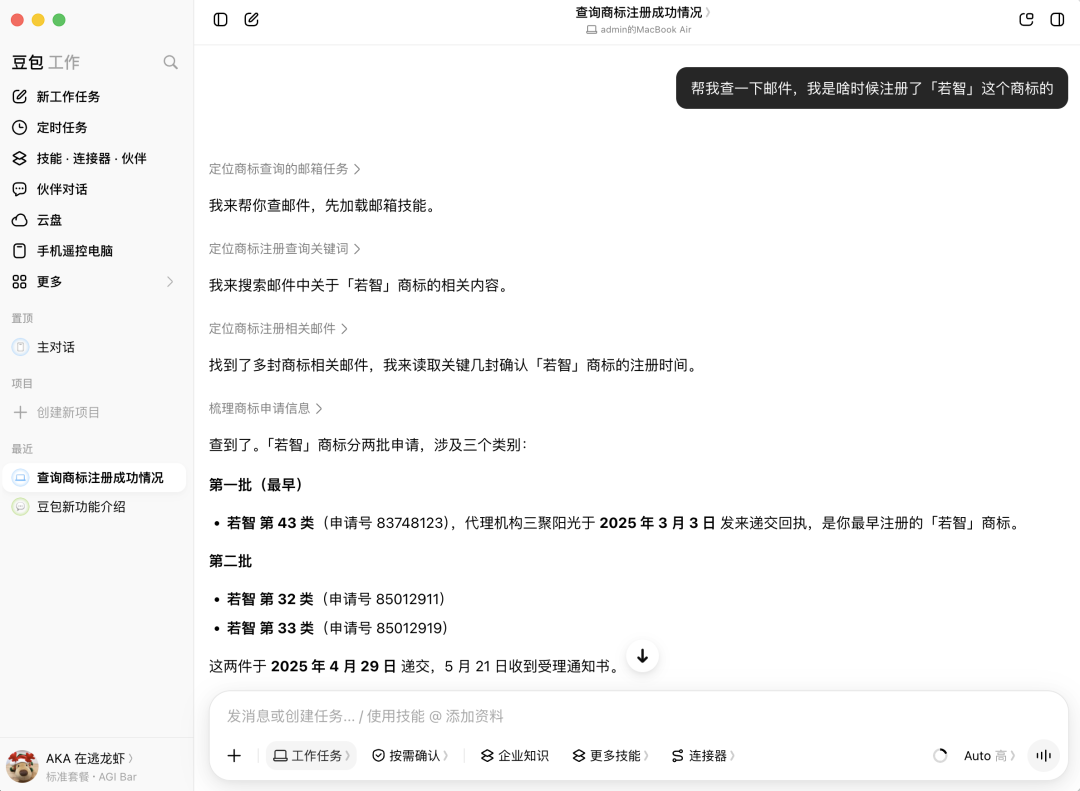Expand the 定位商标注册查询关键词 step
Image resolution: width=1080 pixels, height=791 pixels.
coord(284,249)
